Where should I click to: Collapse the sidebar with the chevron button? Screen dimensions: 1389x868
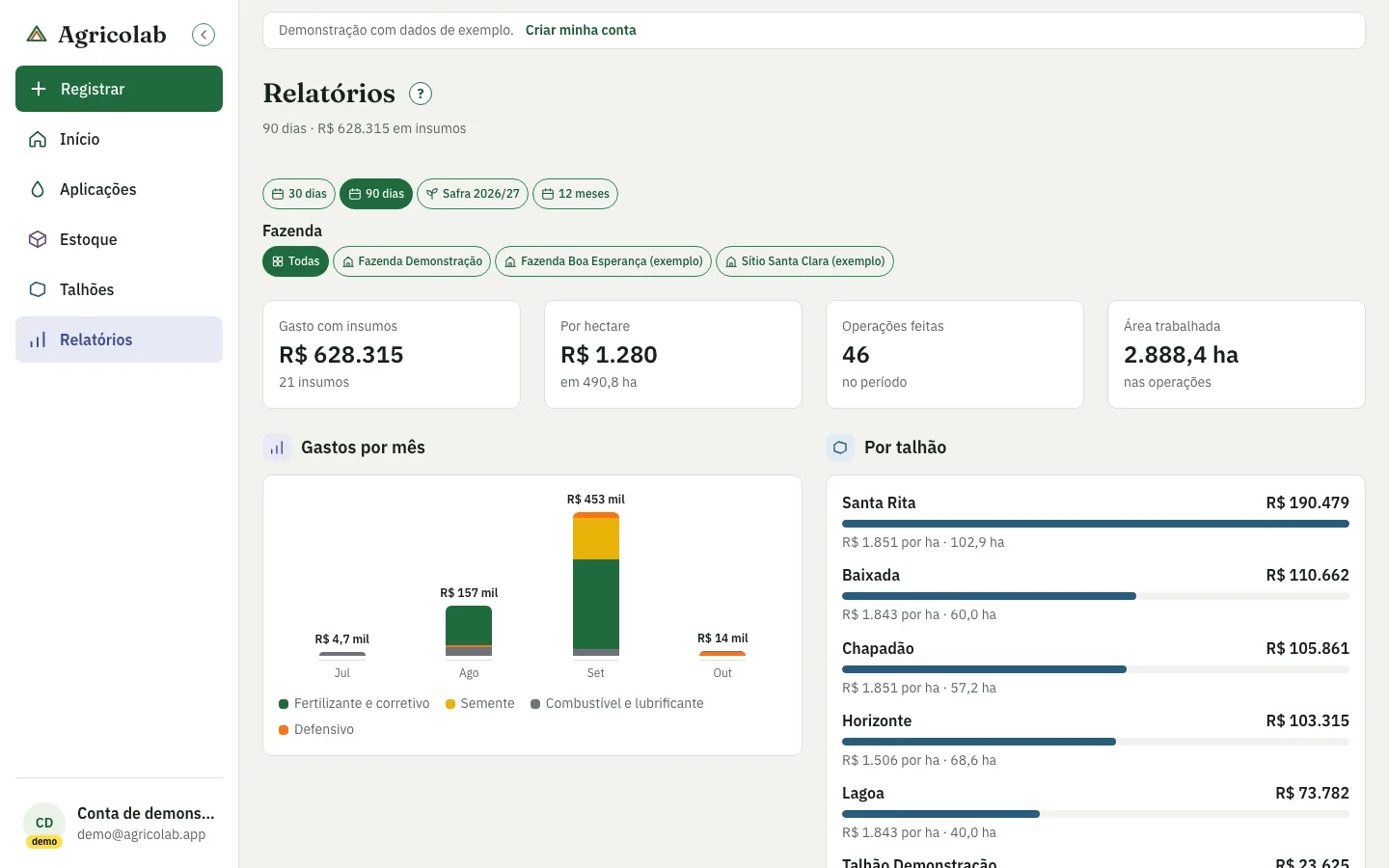[204, 35]
